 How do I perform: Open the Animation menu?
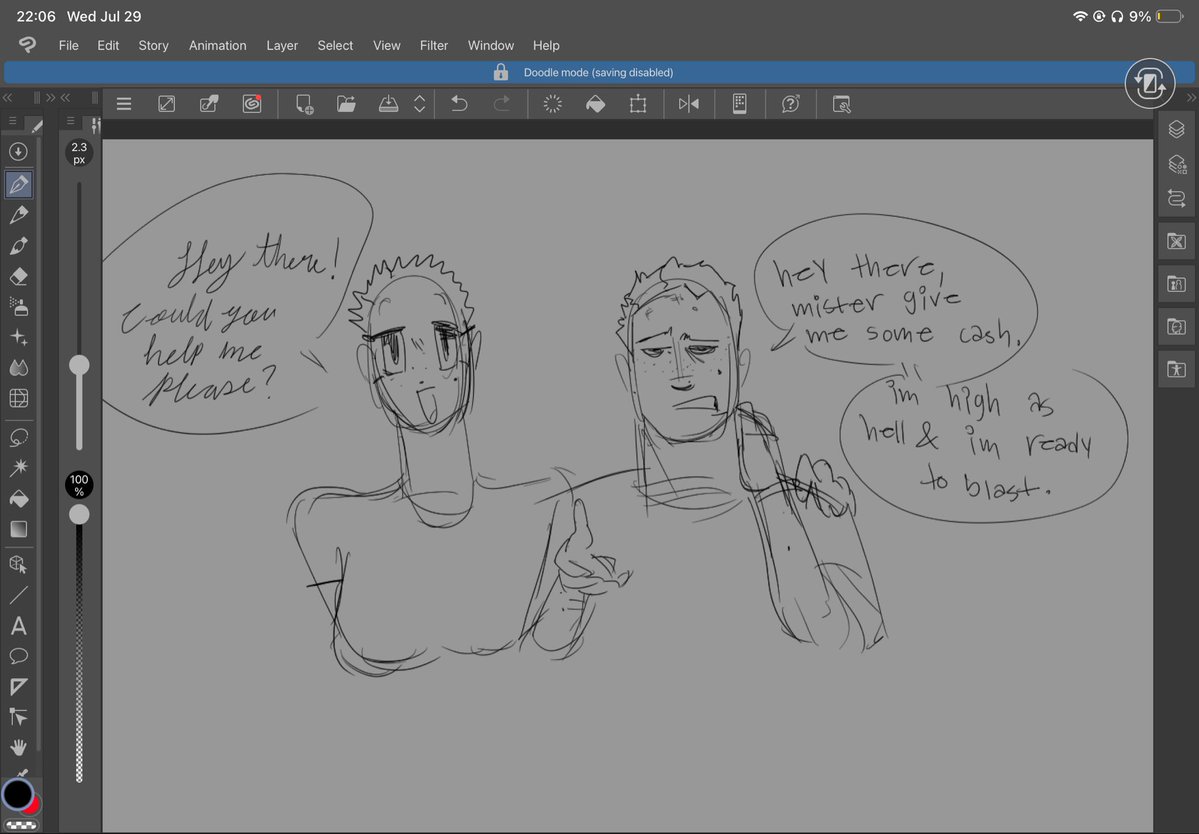click(x=217, y=45)
